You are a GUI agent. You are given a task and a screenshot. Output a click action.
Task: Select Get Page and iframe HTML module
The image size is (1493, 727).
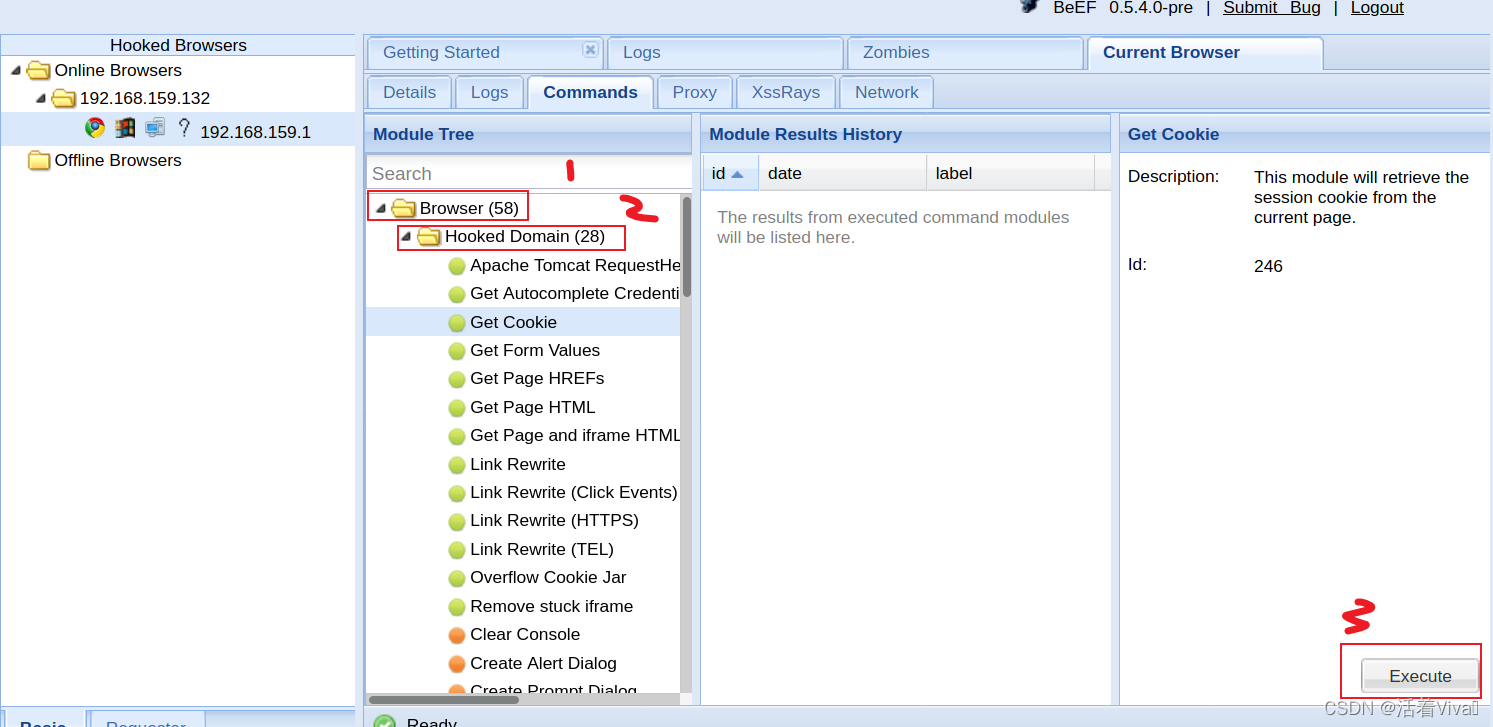(x=575, y=435)
